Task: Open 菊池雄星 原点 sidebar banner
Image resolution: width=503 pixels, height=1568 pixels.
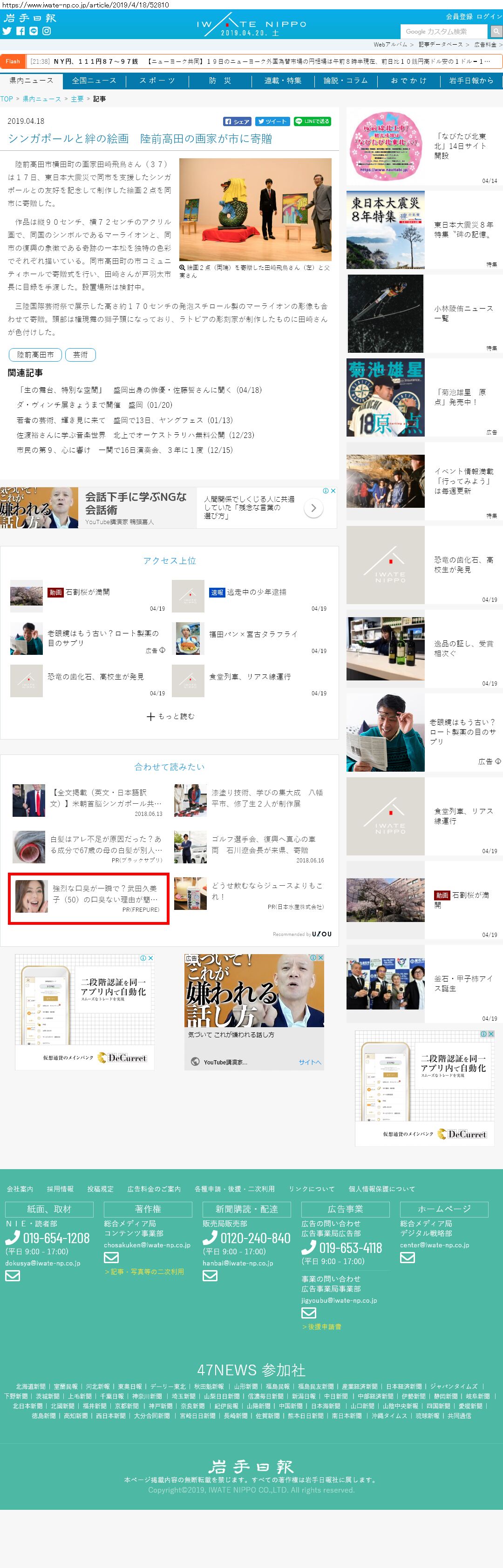Action: [386, 397]
